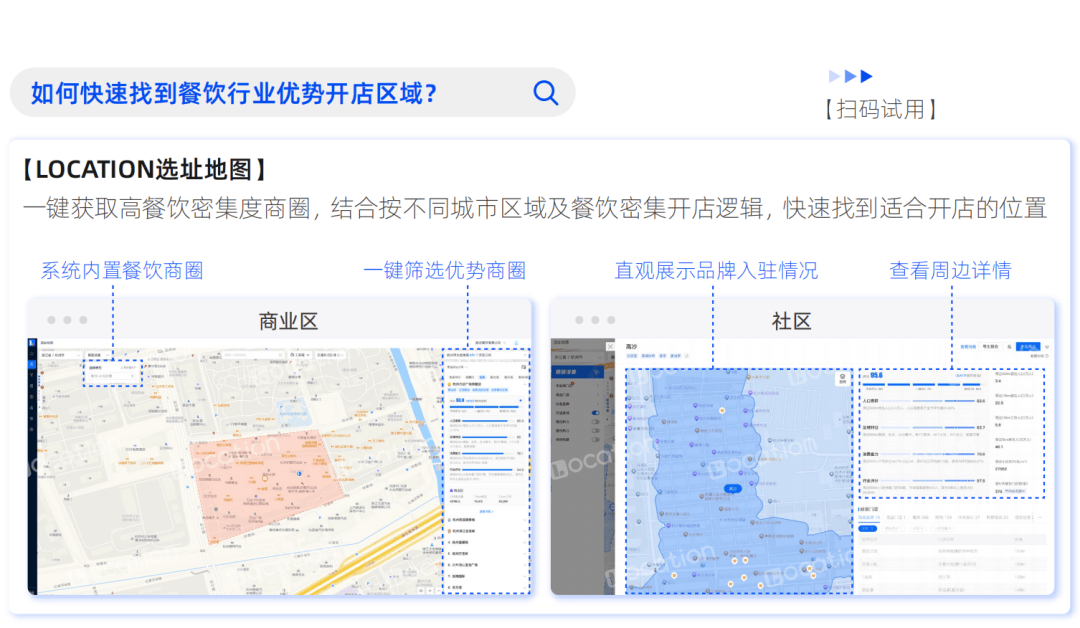1080x628 pixels.
Task: Click the 查看周边详情 label
Action: [x=951, y=271]
